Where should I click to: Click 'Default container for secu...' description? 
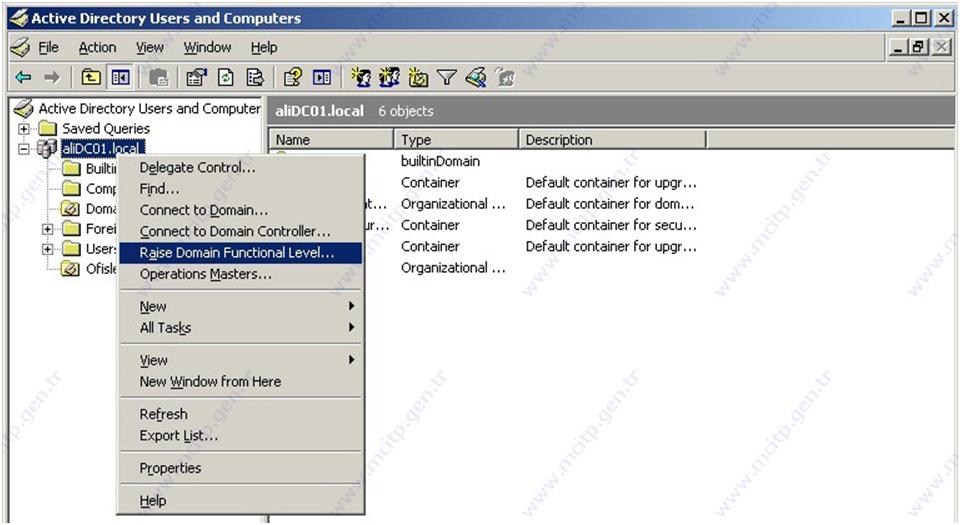coord(611,225)
